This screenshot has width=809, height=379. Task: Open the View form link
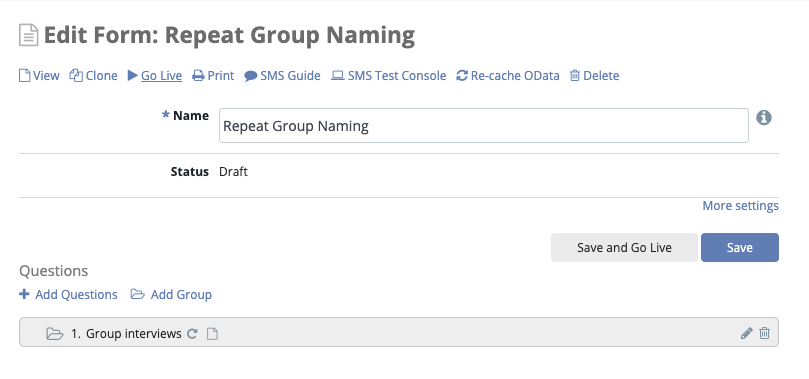[x=39, y=76]
